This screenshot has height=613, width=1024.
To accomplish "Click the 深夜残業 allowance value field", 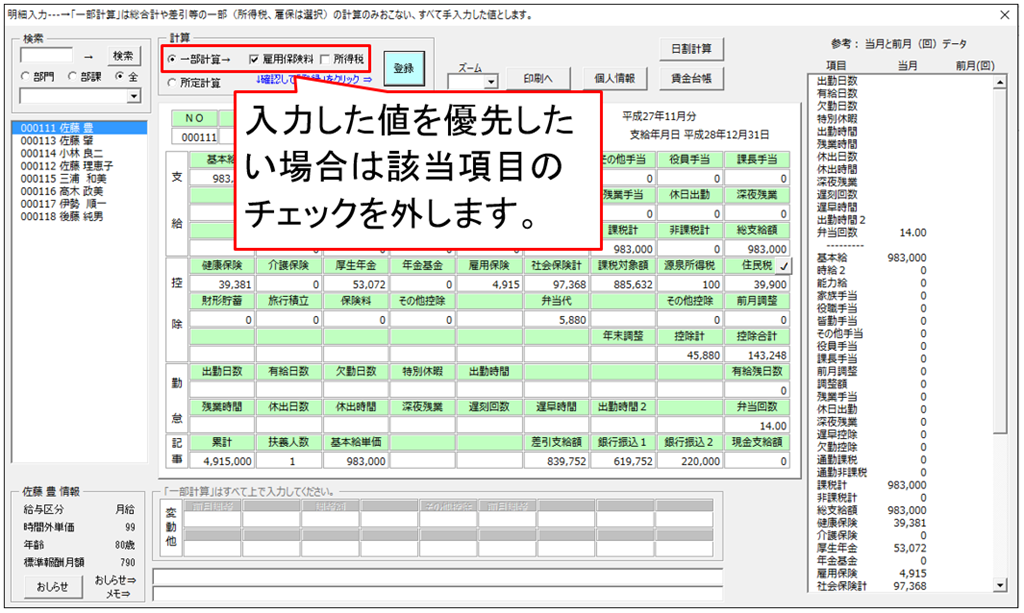I will [757, 213].
